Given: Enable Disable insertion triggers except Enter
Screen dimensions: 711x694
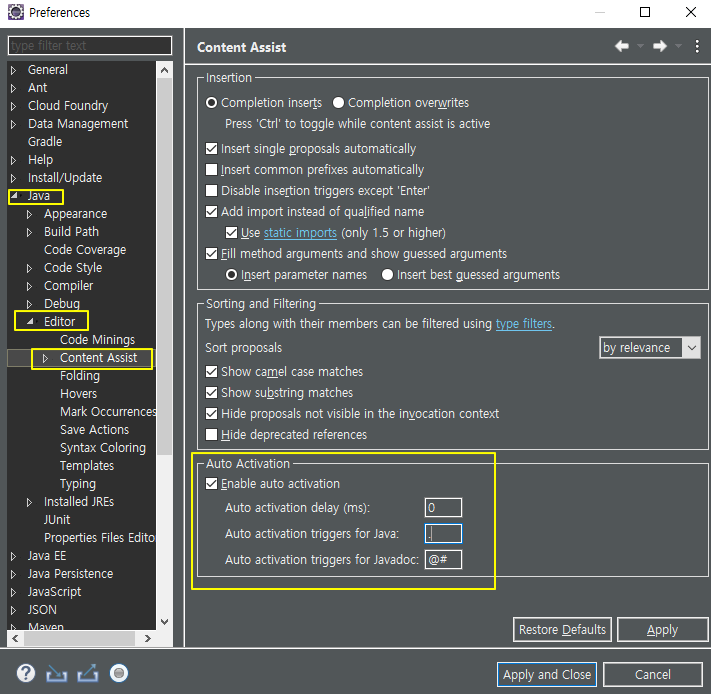Looking at the screenshot, I should pyautogui.click(x=211, y=190).
